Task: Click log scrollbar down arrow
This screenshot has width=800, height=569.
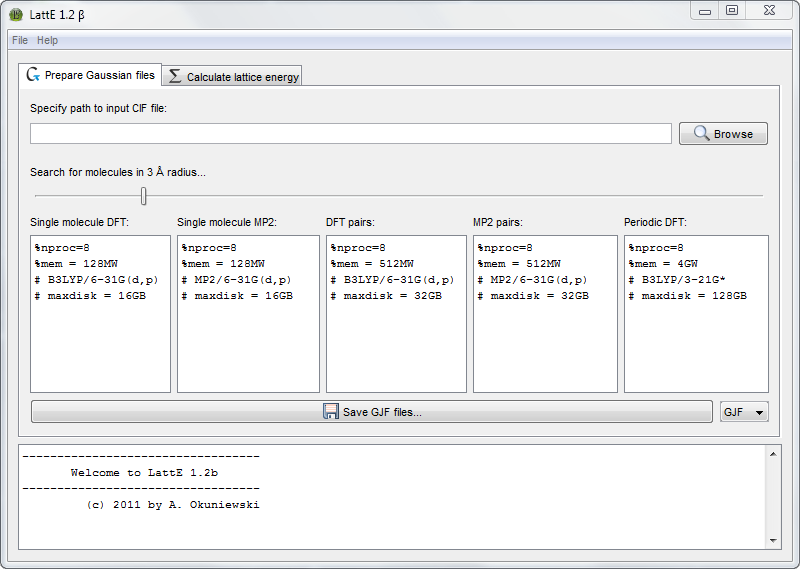Action: pos(773,540)
